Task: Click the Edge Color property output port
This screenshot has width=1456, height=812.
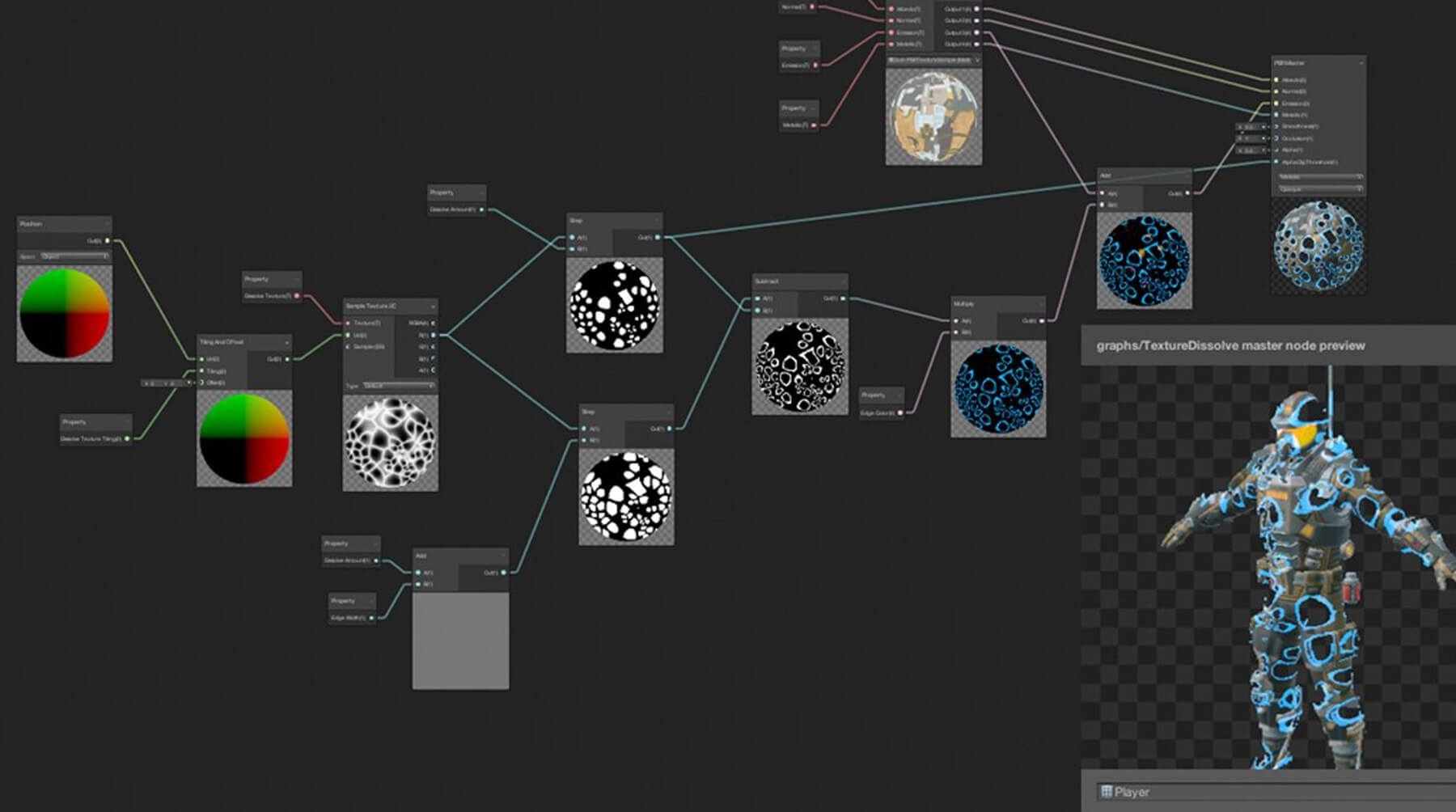Action: coord(899,412)
